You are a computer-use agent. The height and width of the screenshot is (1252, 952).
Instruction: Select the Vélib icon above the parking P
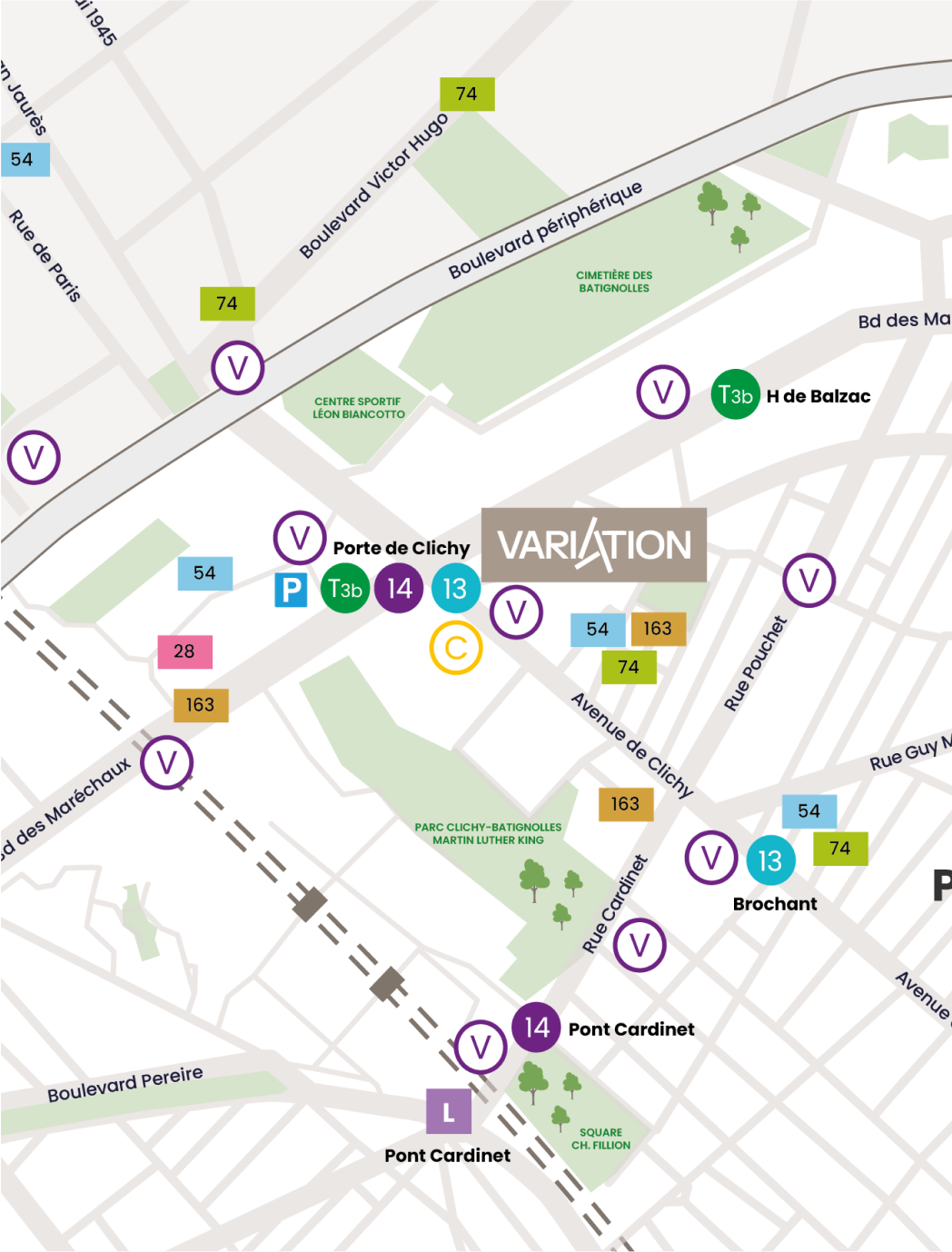click(x=300, y=538)
